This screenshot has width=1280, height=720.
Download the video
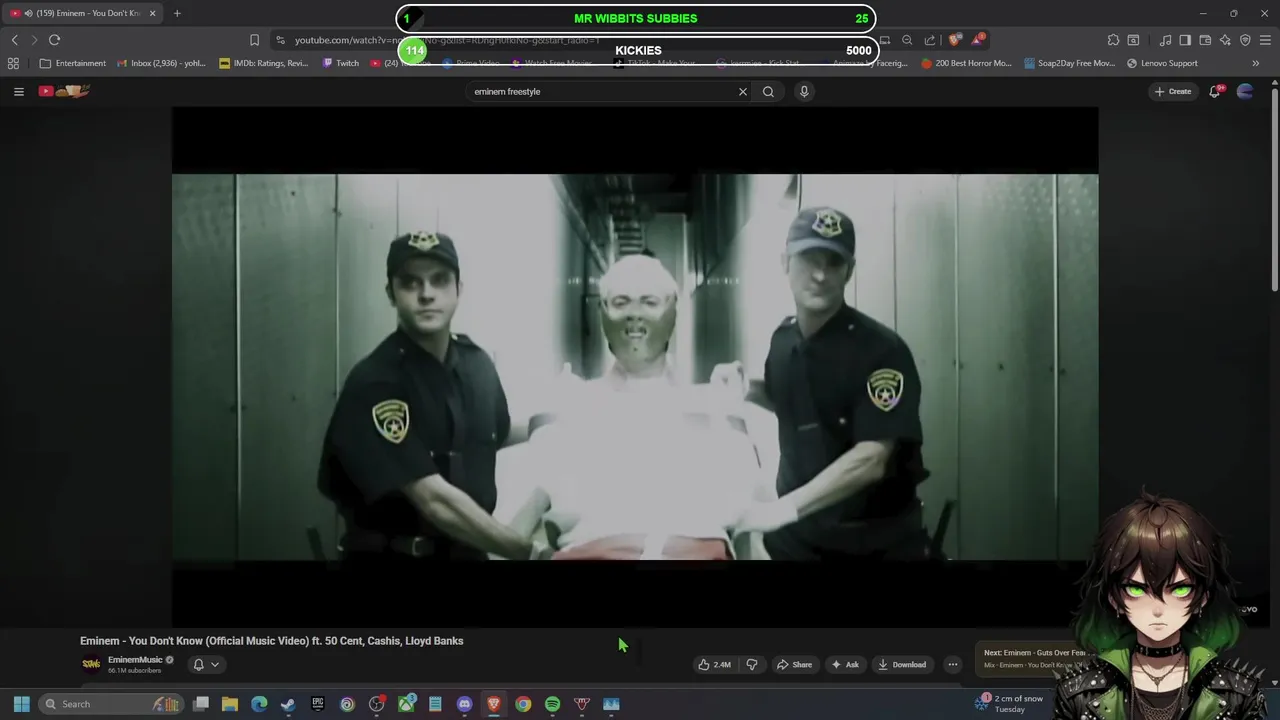coord(902,664)
